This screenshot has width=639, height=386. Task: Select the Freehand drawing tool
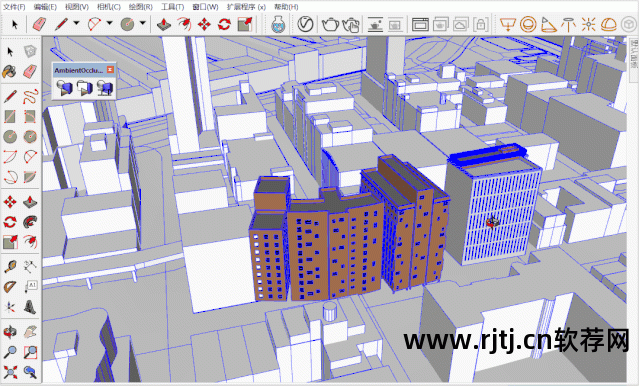click(30, 97)
